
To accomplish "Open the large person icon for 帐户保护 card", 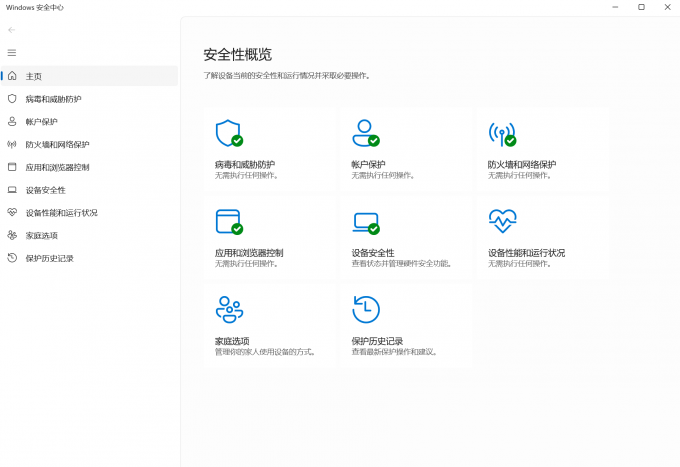I will 366,134.
